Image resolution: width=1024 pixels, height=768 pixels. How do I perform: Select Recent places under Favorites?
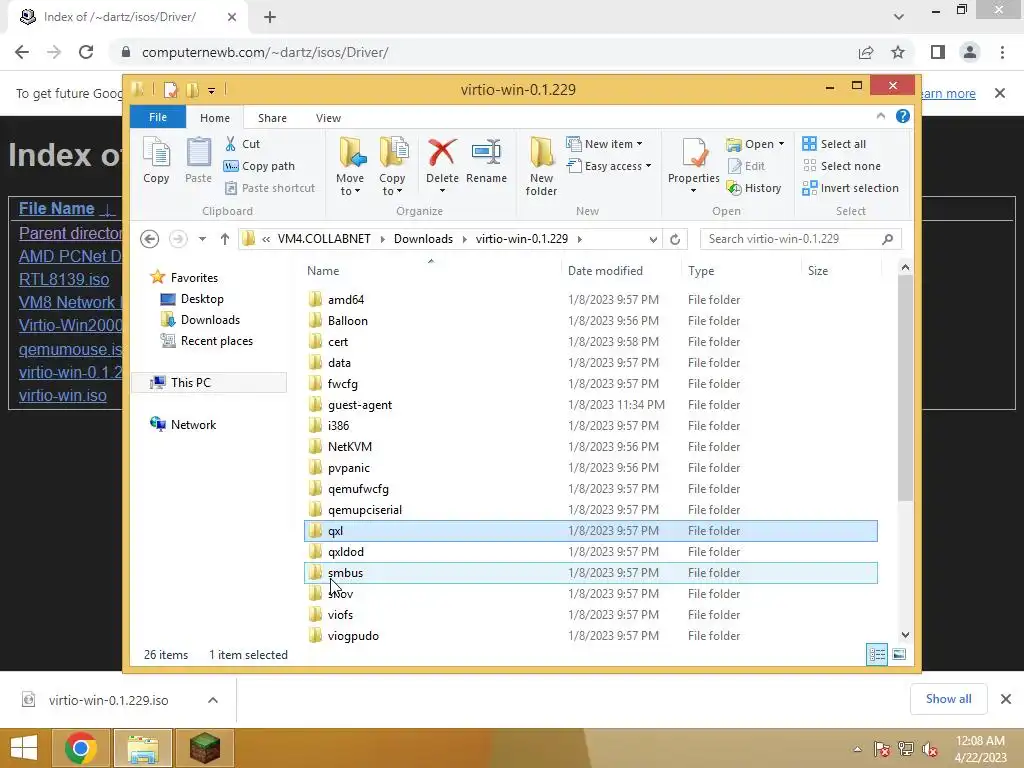(x=217, y=340)
